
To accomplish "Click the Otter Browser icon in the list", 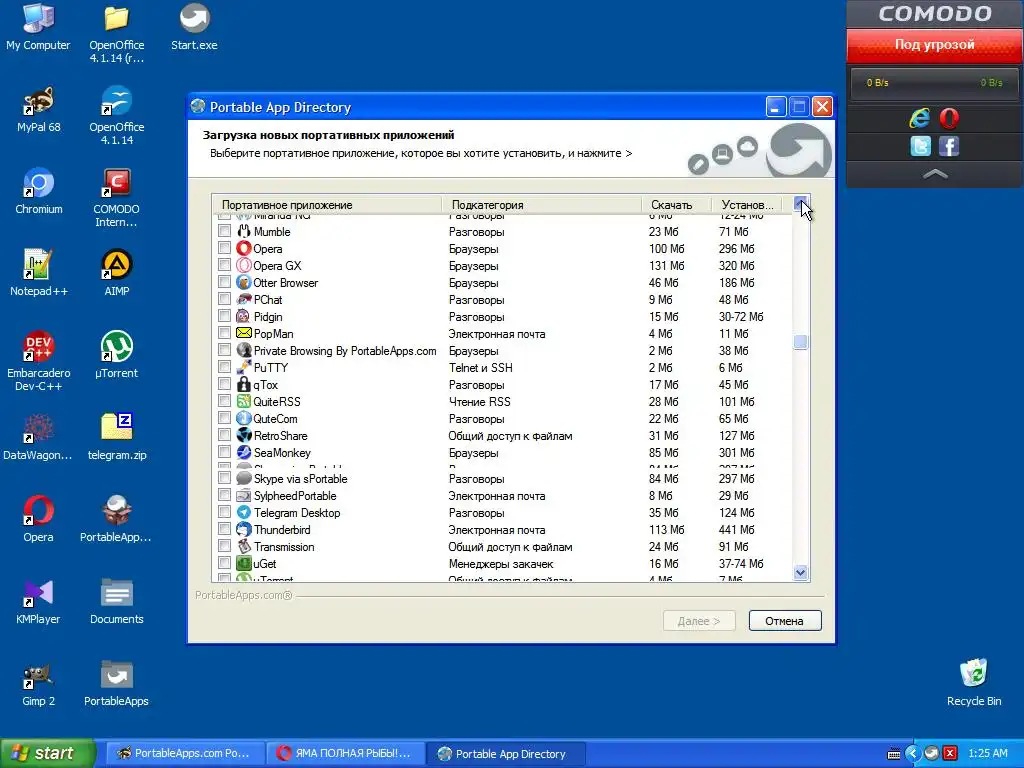I will coord(244,282).
